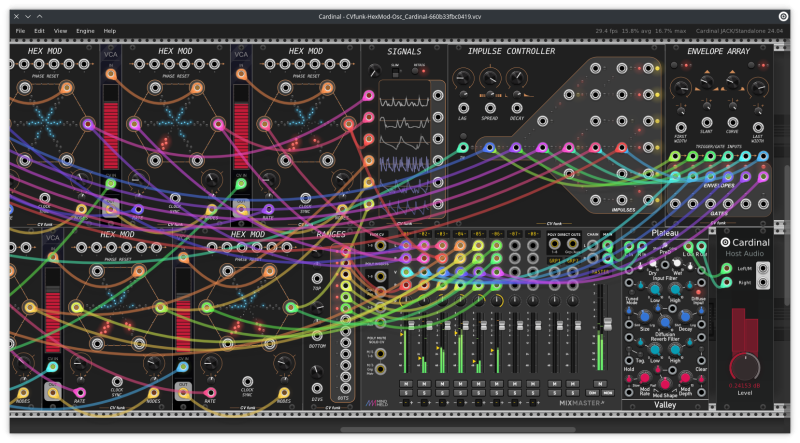Open the View menu
The height and width of the screenshot is (443, 800).
tap(60, 31)
